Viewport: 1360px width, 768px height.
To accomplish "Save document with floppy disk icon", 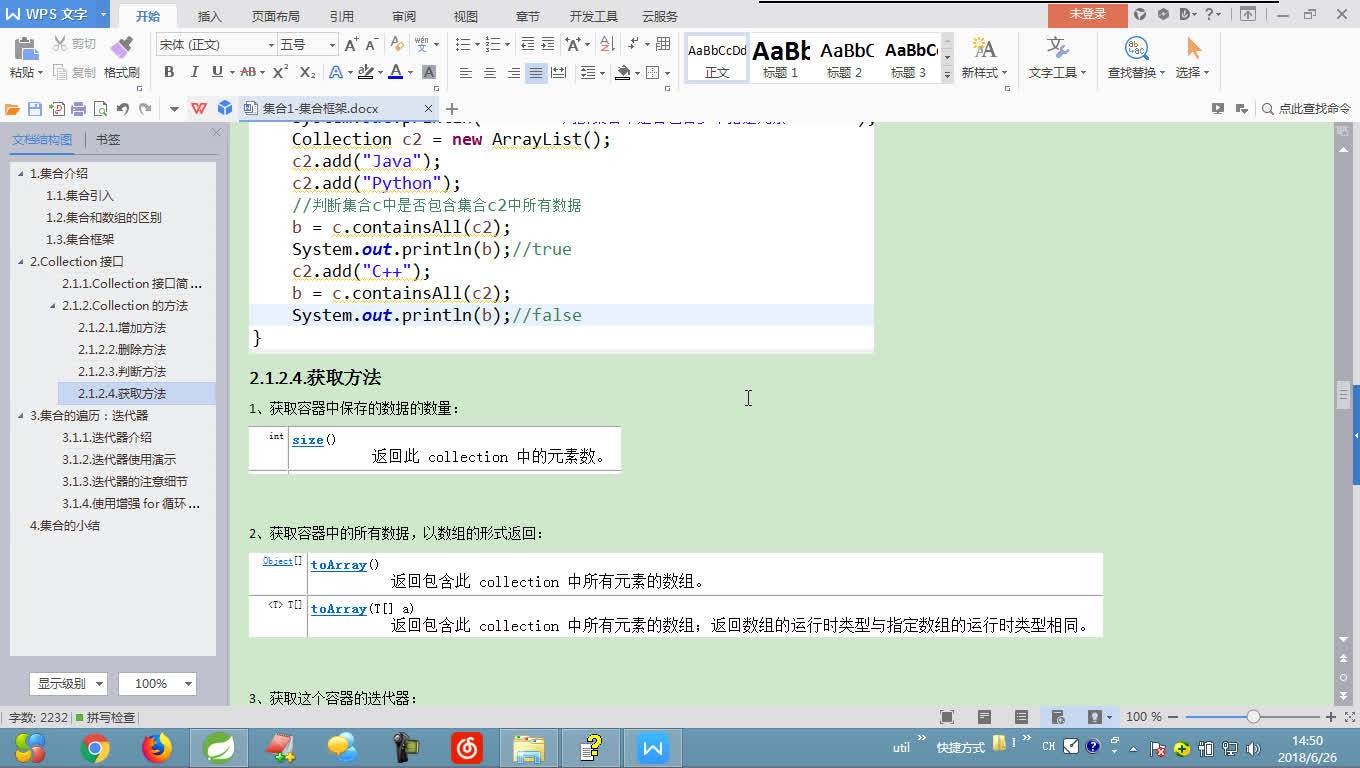I will [35, 109].
